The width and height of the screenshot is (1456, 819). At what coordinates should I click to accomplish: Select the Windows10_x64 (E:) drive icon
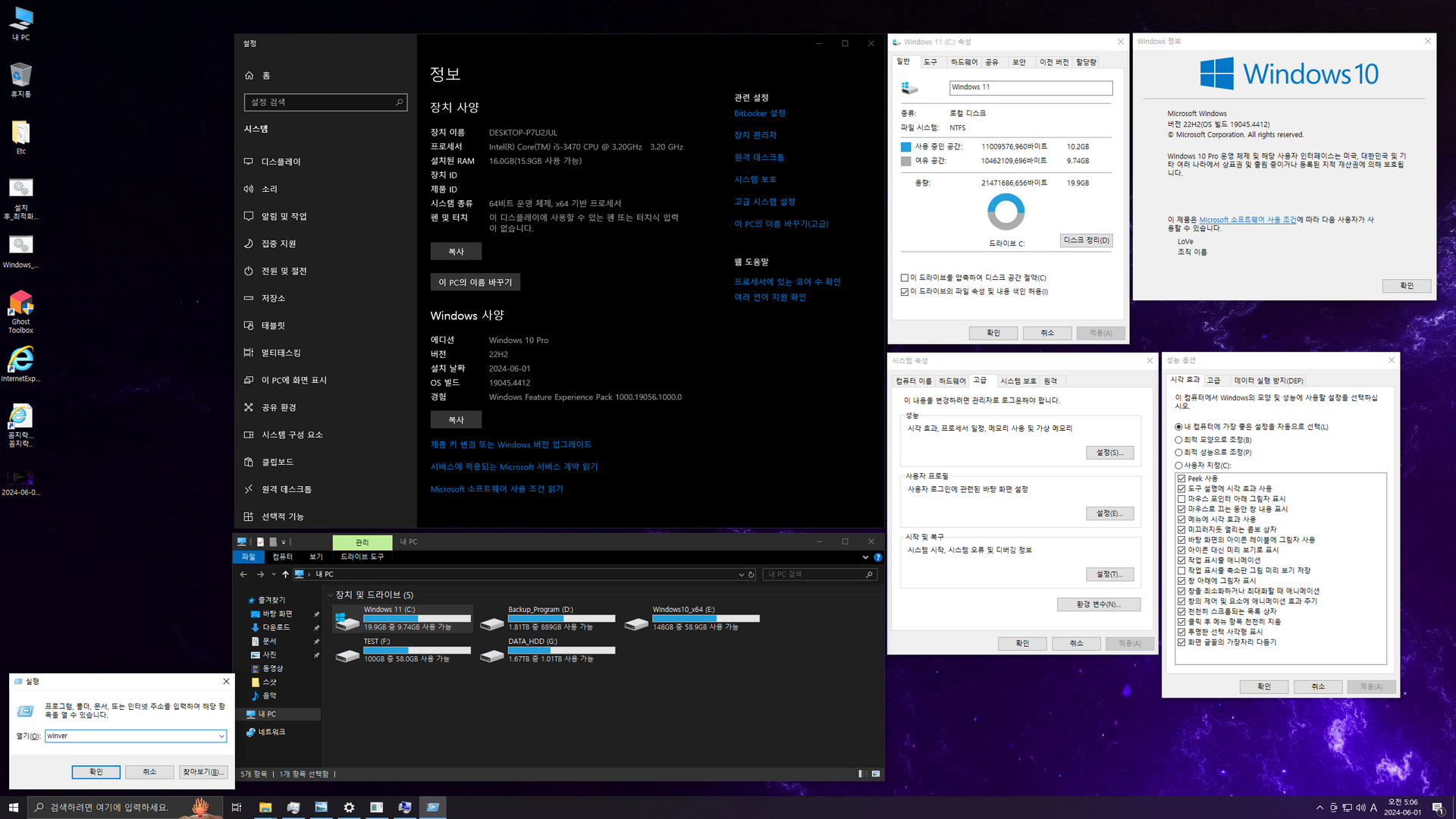coord(636,623)
